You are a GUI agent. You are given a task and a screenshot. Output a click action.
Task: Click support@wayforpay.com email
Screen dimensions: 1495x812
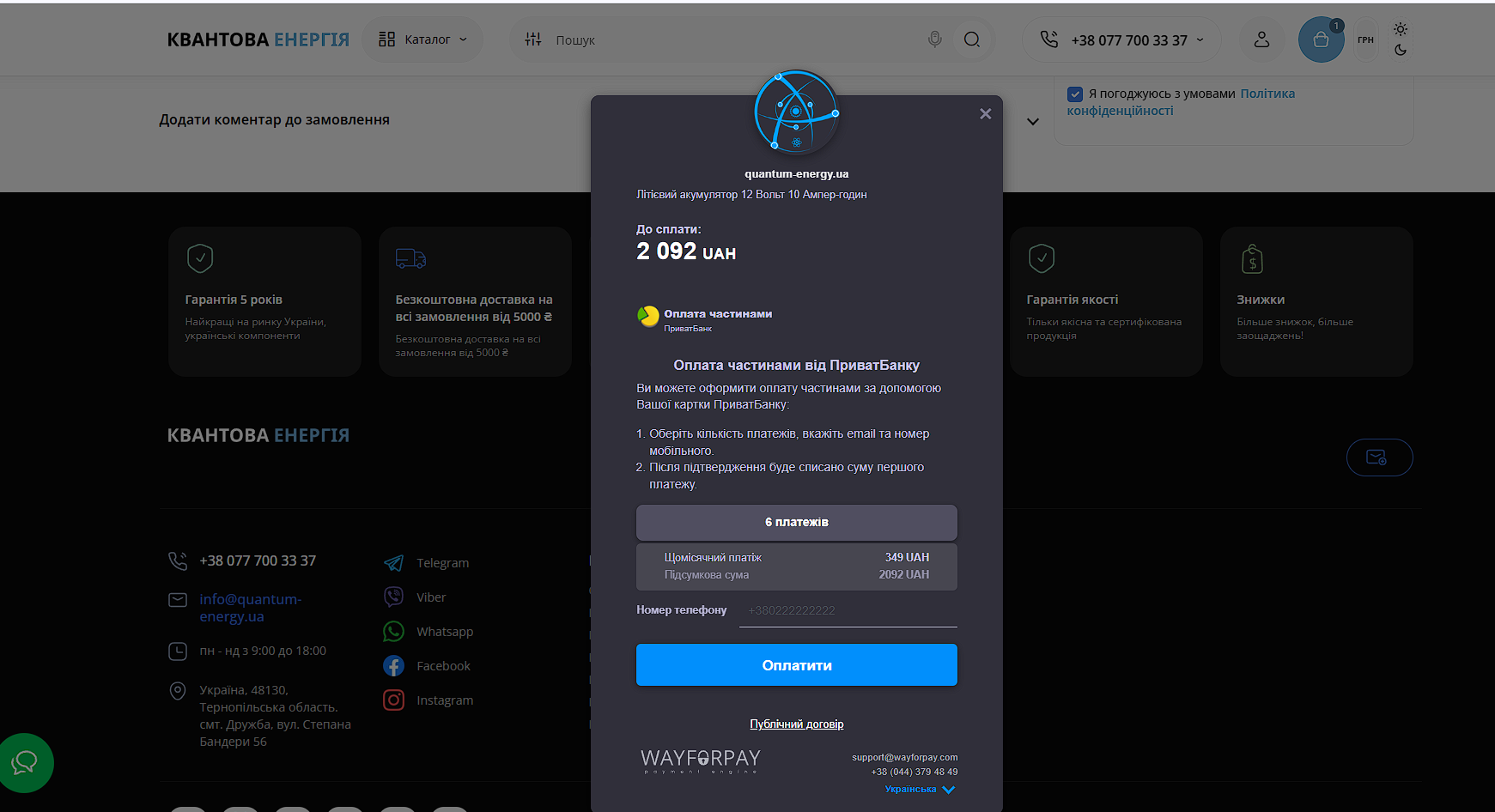click(x=905, y=757)
